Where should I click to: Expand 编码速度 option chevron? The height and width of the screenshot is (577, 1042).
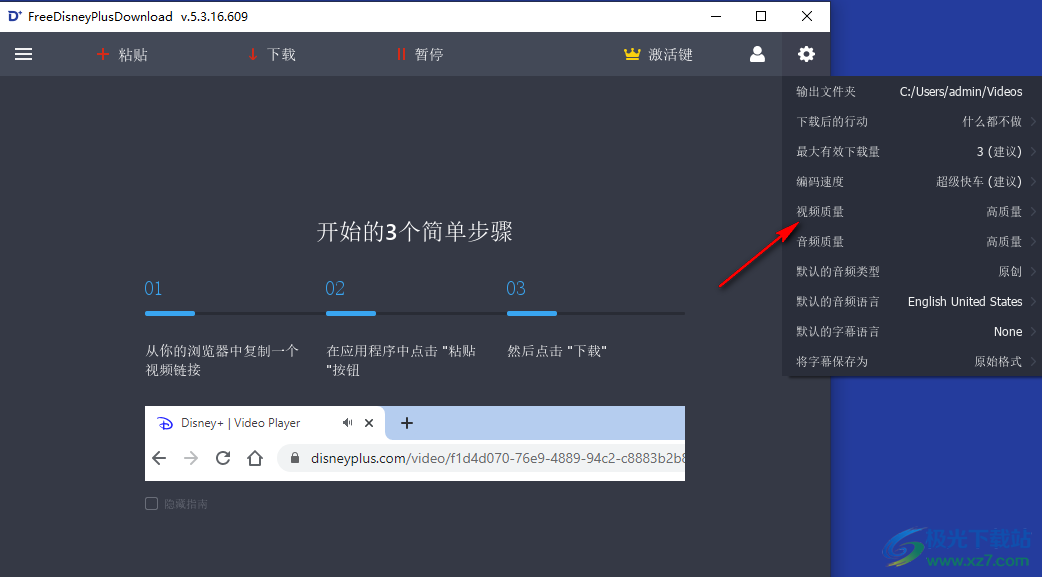click(1033, 181)
